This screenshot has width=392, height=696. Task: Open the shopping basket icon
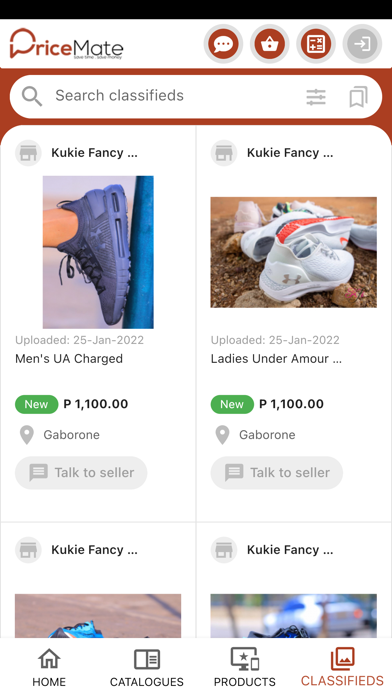pos(269,44)
